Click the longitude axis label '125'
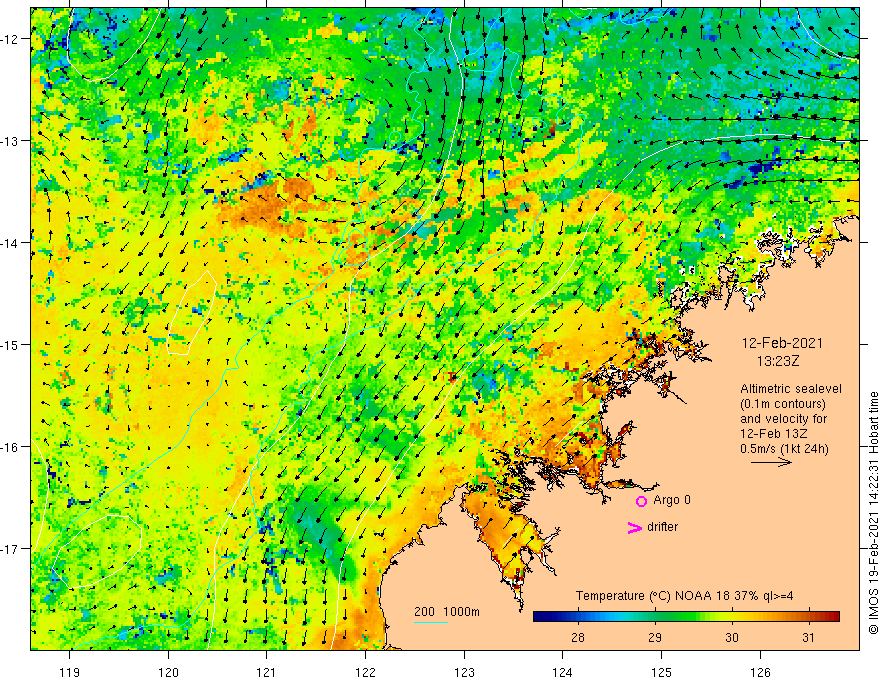The height and width of the screenshot is (680, 880). pos(661,672)
